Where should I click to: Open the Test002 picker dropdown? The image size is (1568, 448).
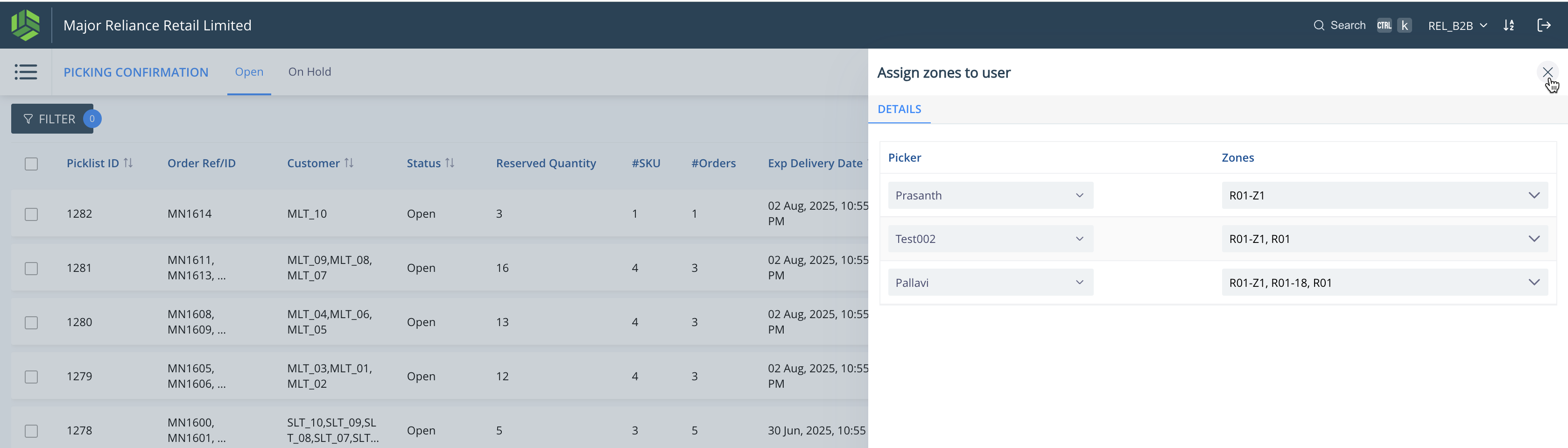pyautogui.click(x=991, y=239)
